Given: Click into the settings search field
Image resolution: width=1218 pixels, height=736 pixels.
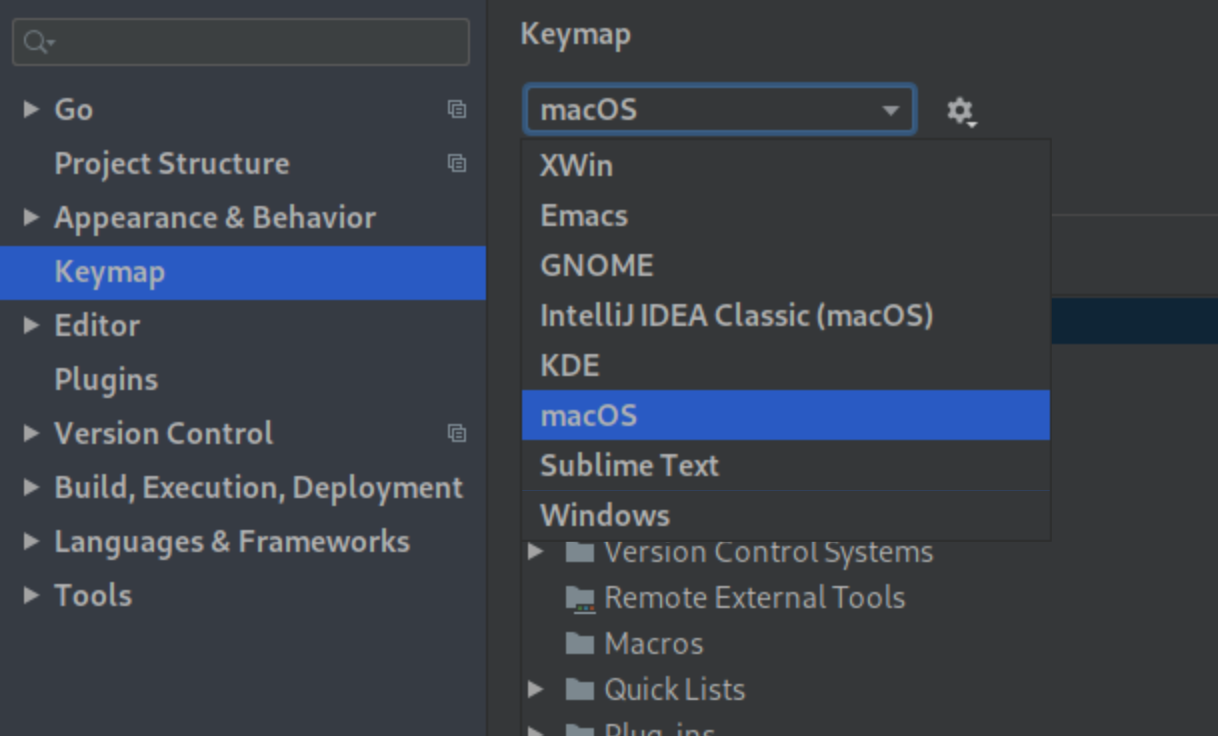Looking at the screenshot, I should pos(240,41).
